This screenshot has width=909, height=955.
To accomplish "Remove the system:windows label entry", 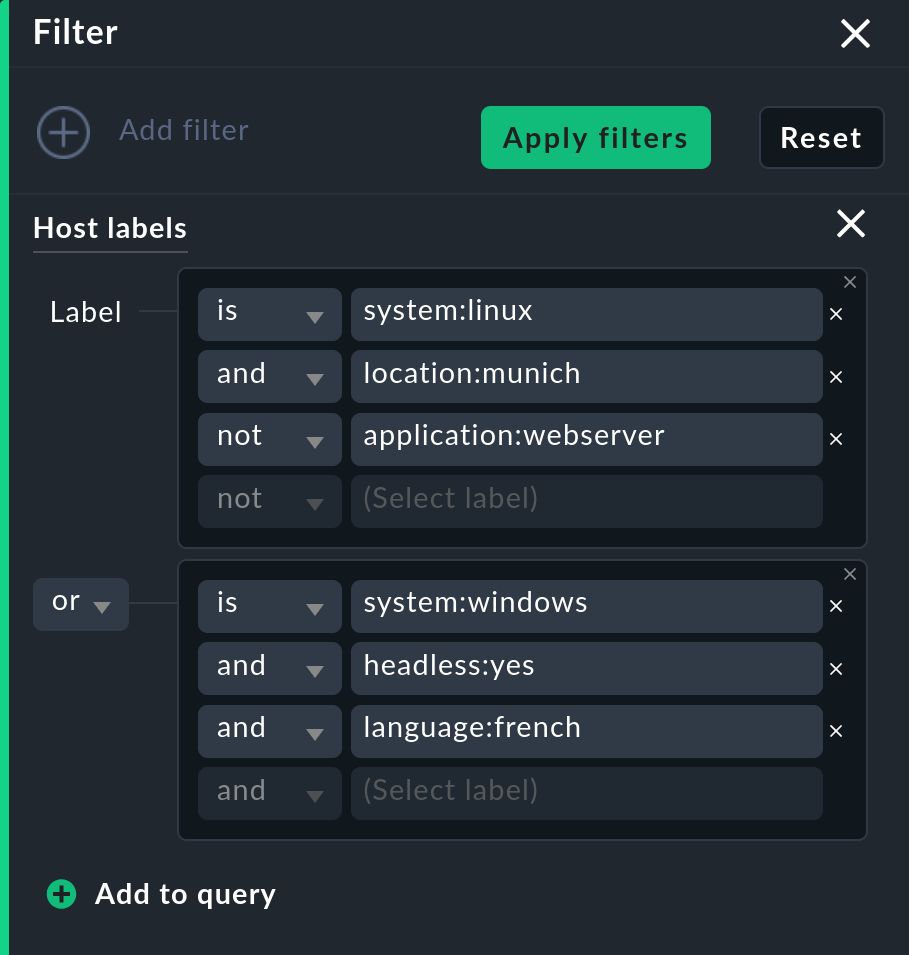I will (836, 606).
